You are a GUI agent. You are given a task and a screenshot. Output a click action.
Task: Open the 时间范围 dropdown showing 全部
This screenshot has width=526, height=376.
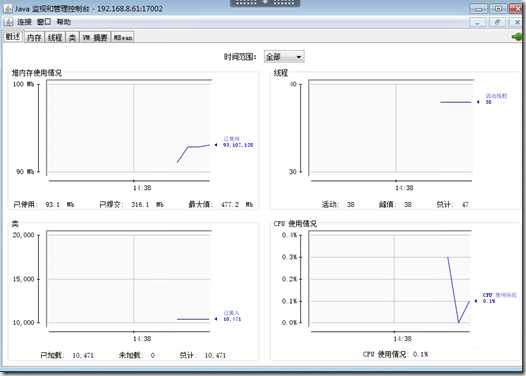284,57
